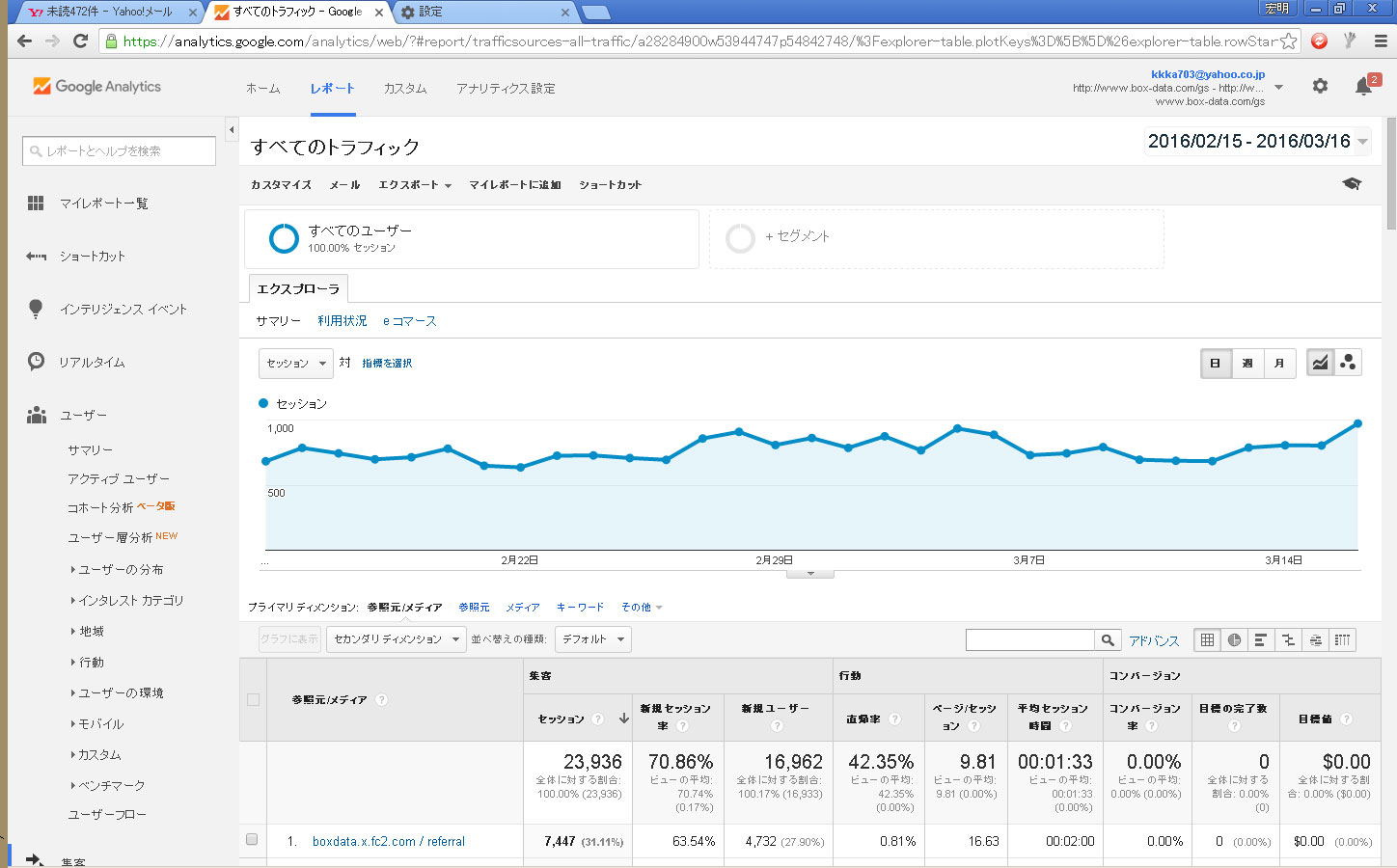Click the Google Analytics logo
1397x868 pixels.
click(x=97, y=86)
